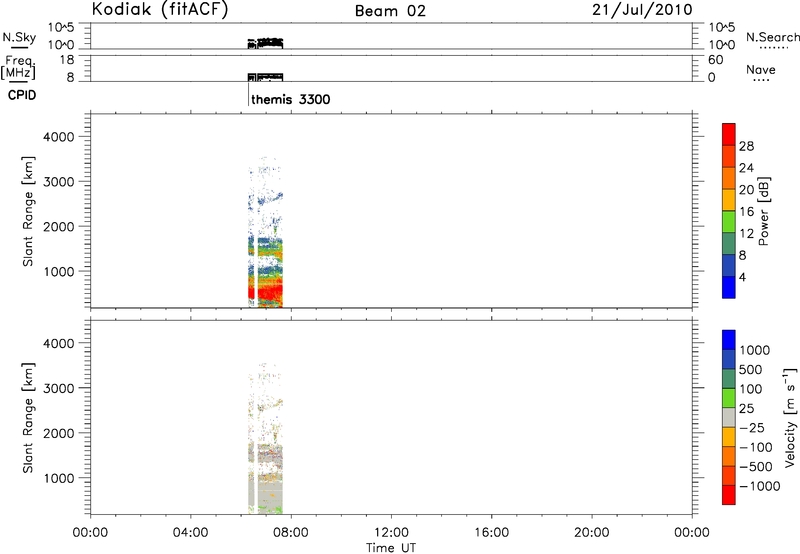Click the '-25' velocity scale value

[752, 427]
